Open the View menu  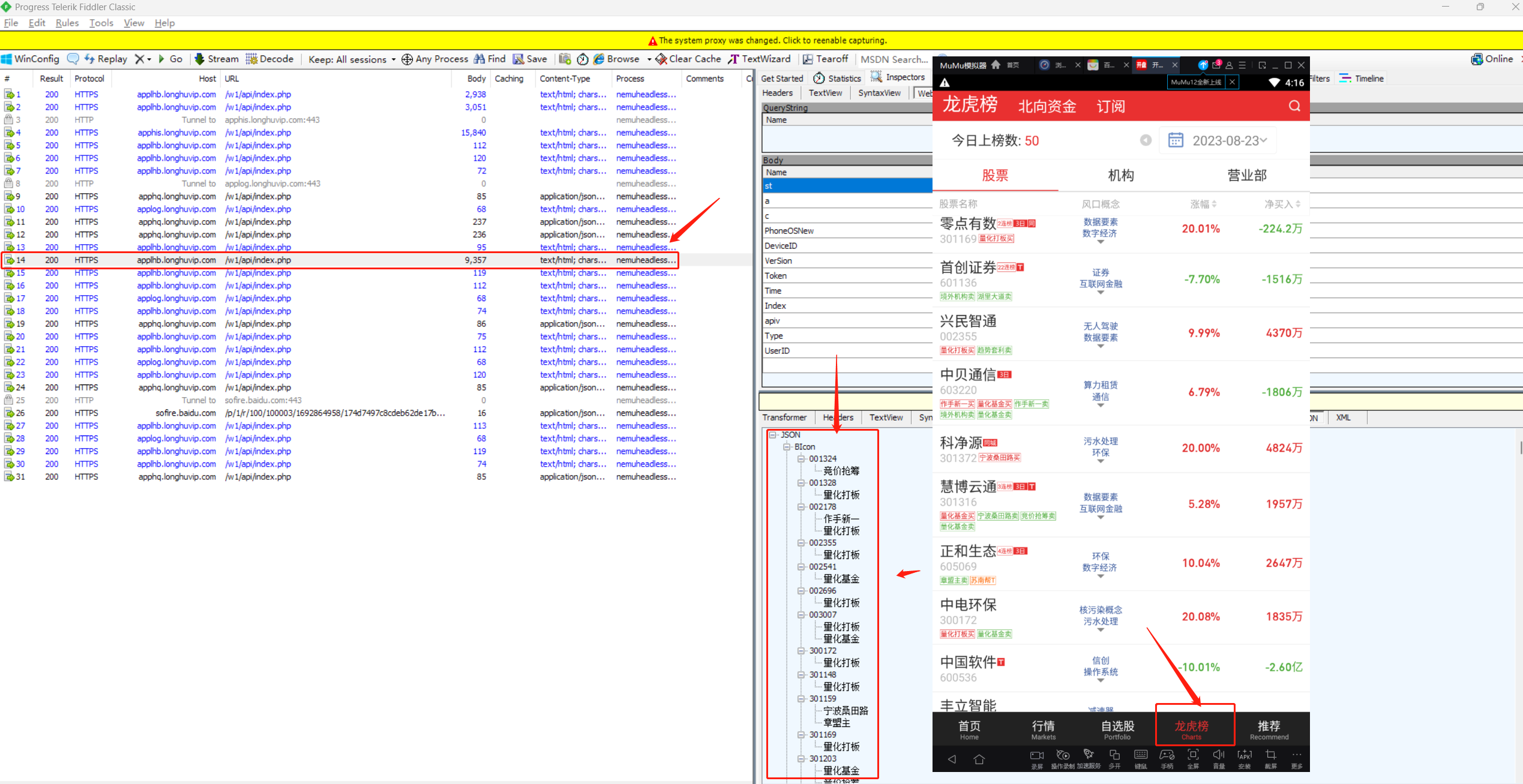134,23
